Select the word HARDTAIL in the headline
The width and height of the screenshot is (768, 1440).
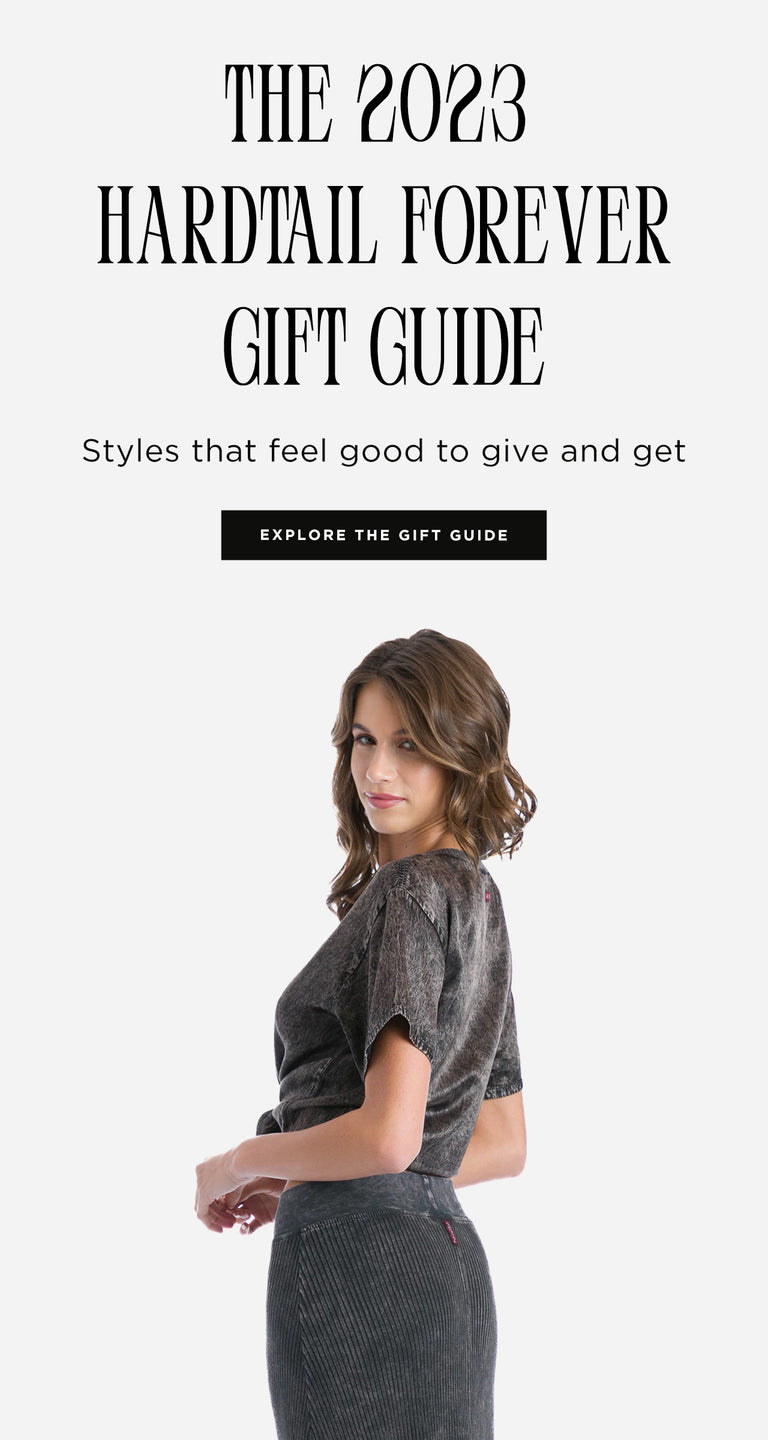click(x=237, y=225)
